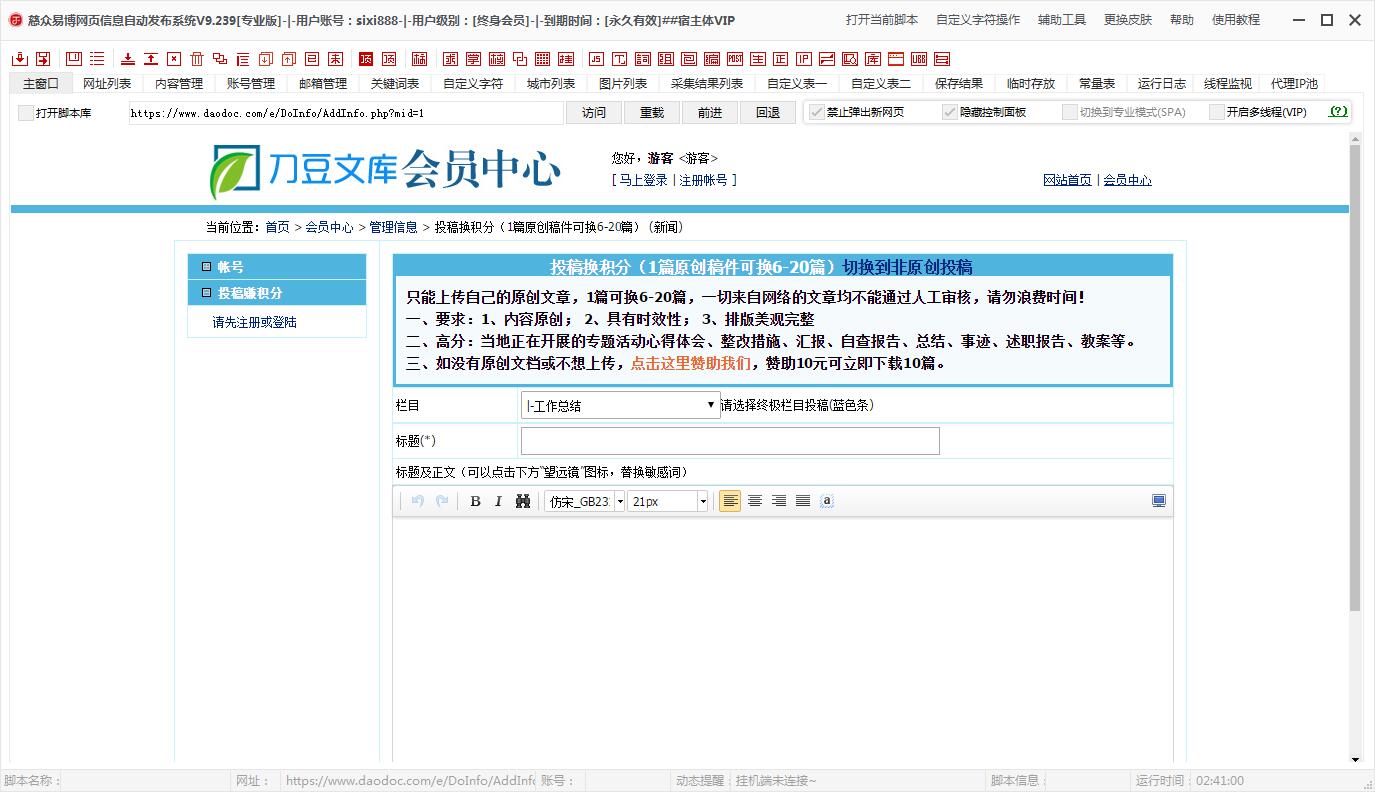The width and height of the screenshot is (1375, 792).
Task: Click the red 词 toolbar icon
Action: (642, 59)
